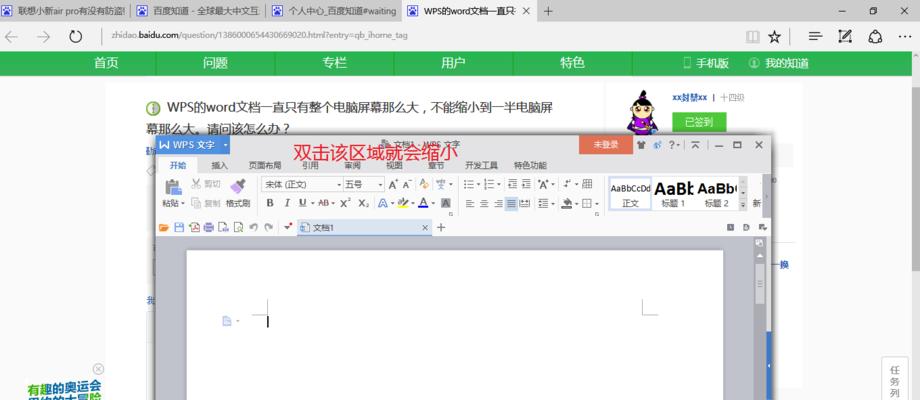This screenshot has height=400, width=920.
Task: Open the 页面布局 ribbon tab
Action: coord(265,165)
